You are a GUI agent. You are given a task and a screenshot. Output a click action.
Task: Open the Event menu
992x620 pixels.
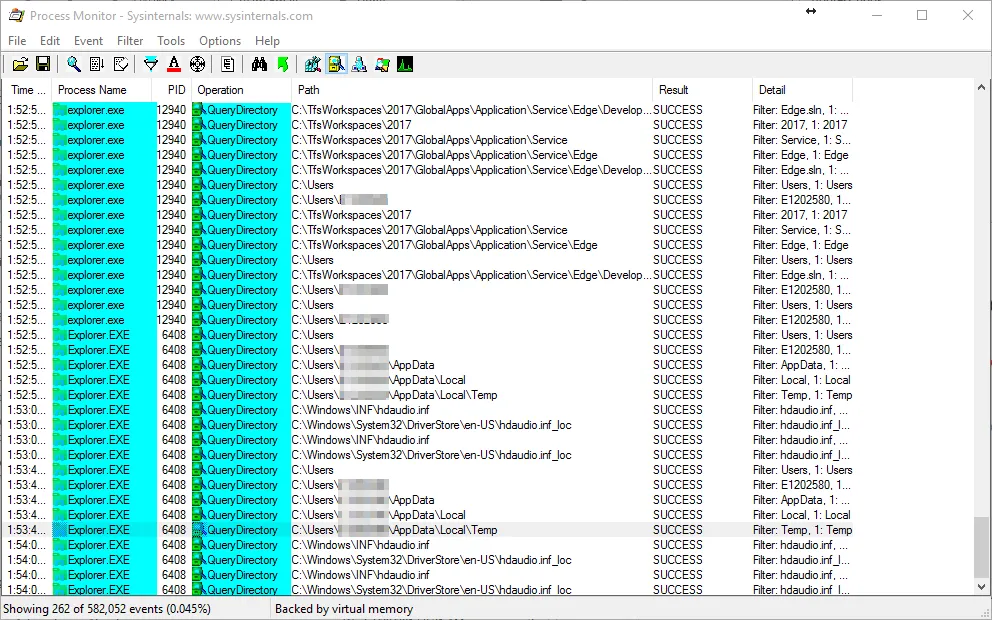(x=88, y=40)
